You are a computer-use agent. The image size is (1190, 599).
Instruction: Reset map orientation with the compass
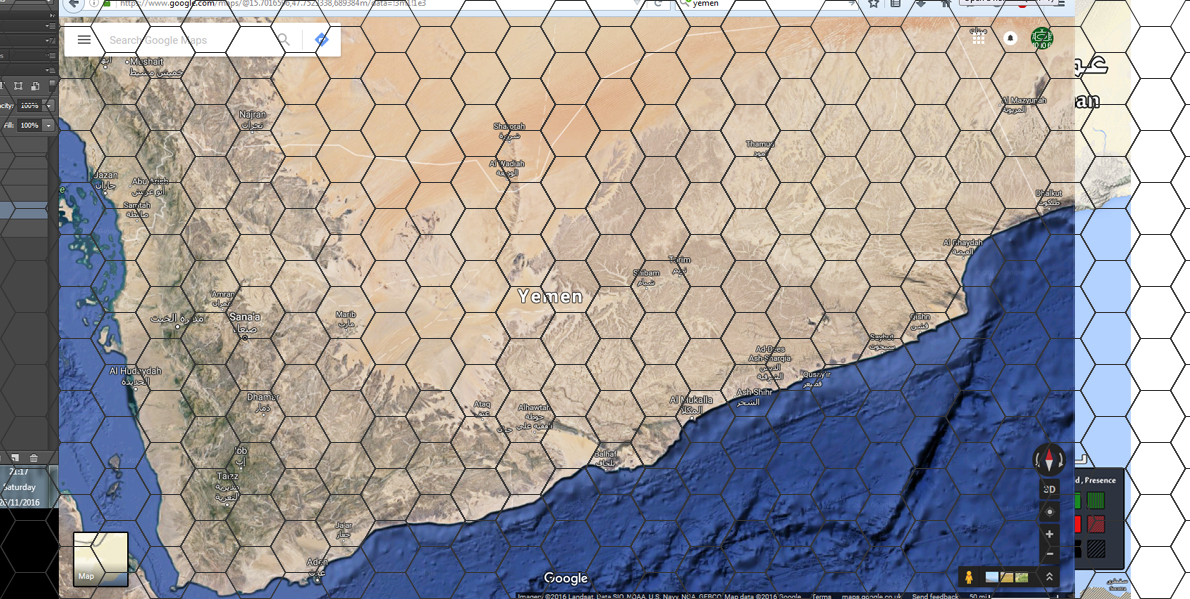coord(1050,460)
